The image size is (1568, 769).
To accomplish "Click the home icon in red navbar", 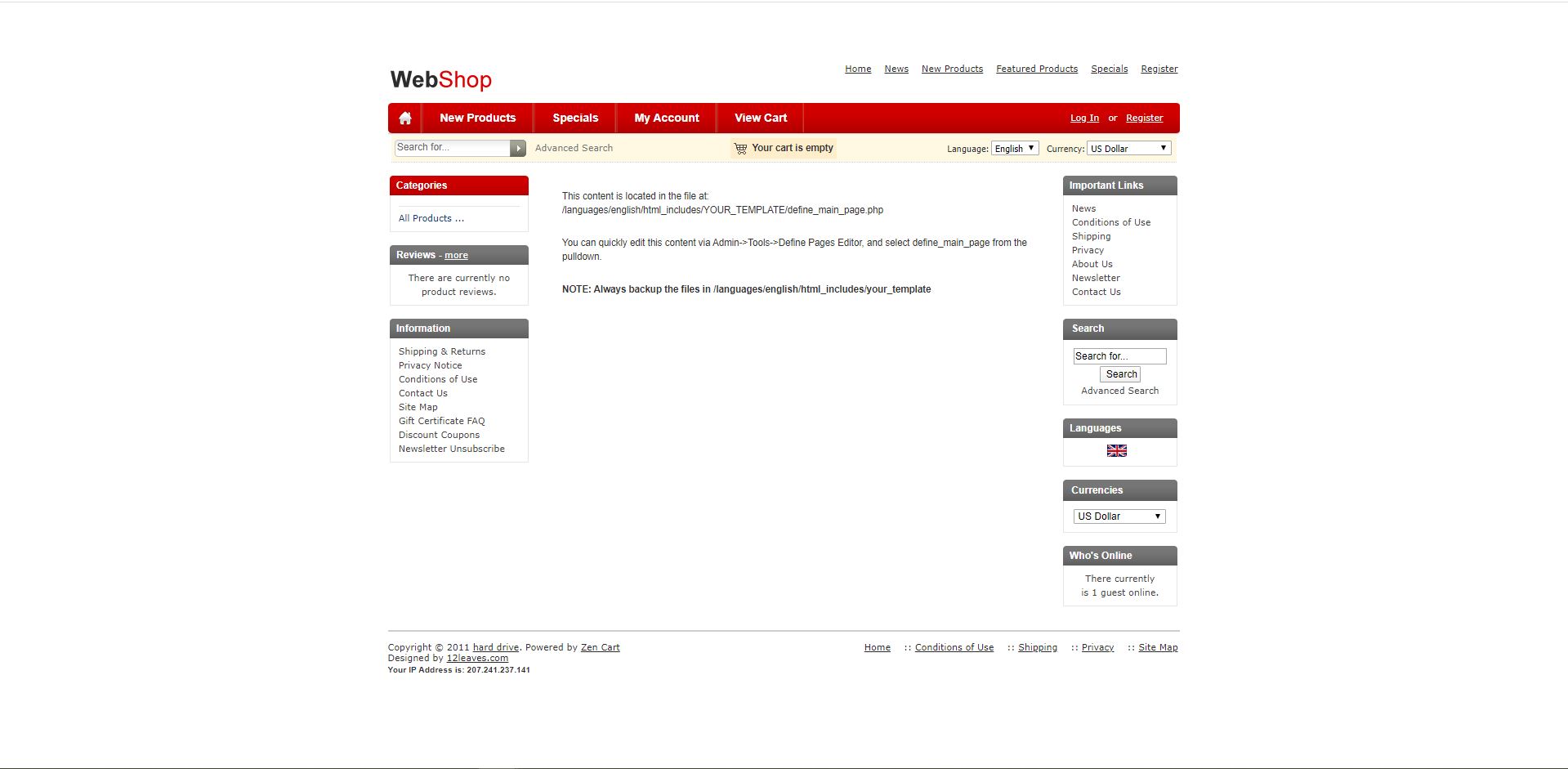I will tap(404, 118).
